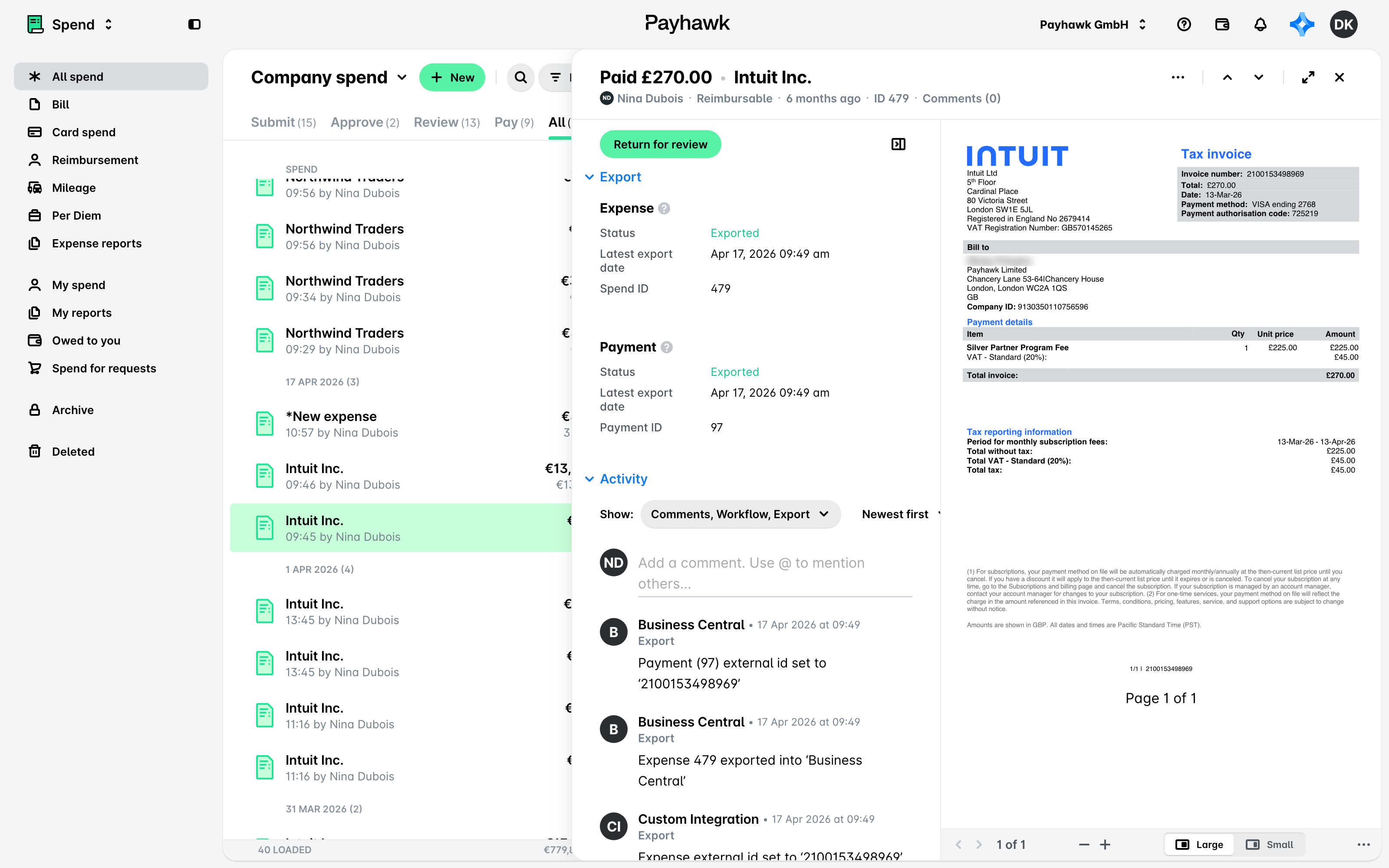Switch document view to Small
The height and width of the screenshot is (868, 1389).
(x=1270, y=845)
